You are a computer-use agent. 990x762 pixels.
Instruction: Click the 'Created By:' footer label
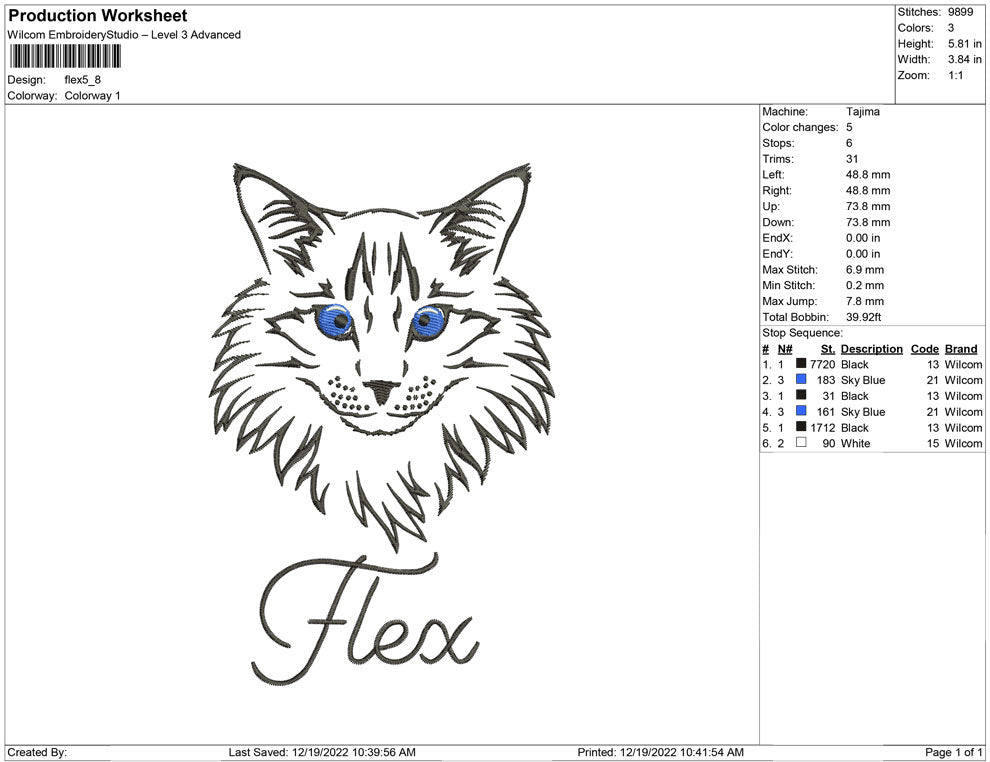point(37,752)
